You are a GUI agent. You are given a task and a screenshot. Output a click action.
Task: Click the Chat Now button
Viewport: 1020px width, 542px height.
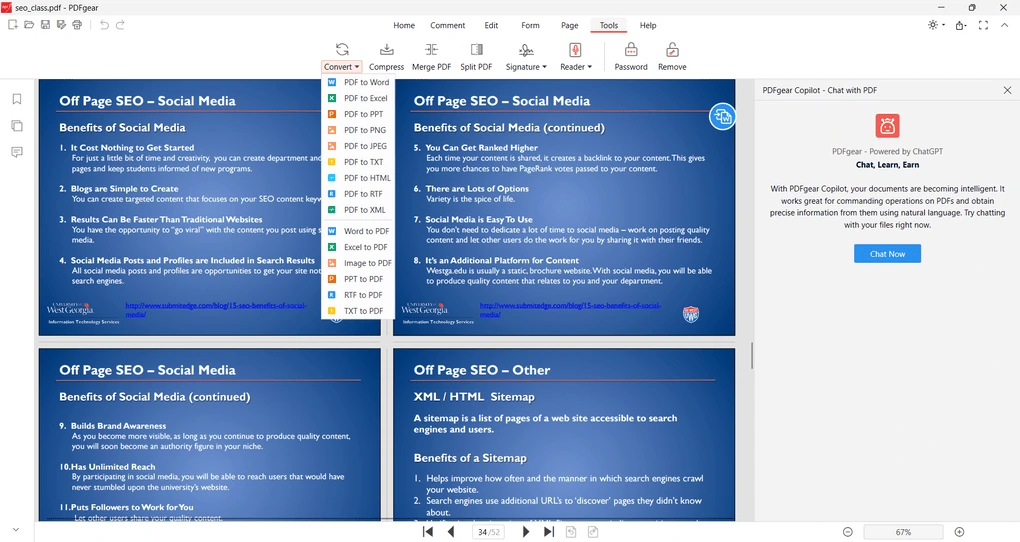pyautogui.click(x=887, y=254)
